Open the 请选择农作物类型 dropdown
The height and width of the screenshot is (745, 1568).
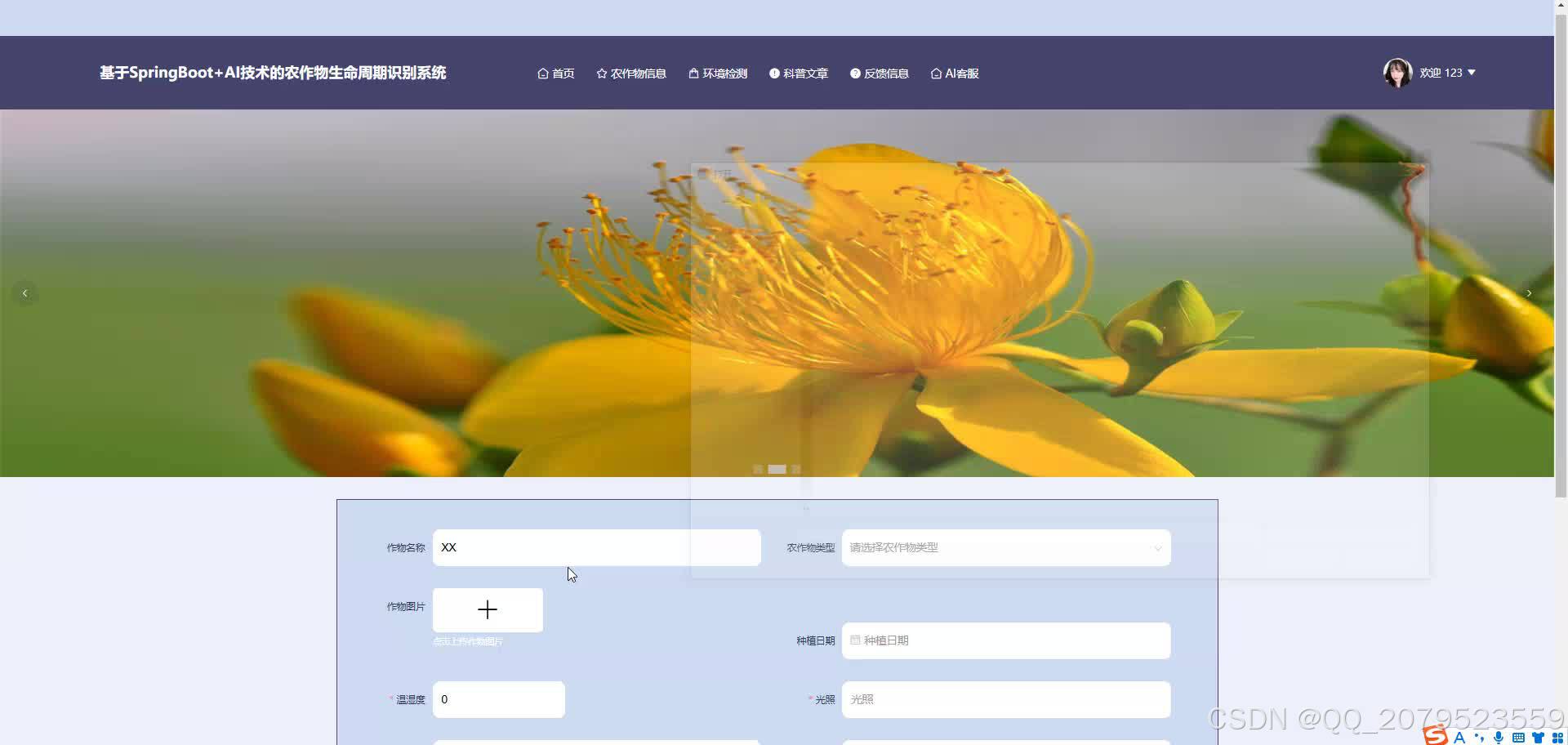[1005, 547]
